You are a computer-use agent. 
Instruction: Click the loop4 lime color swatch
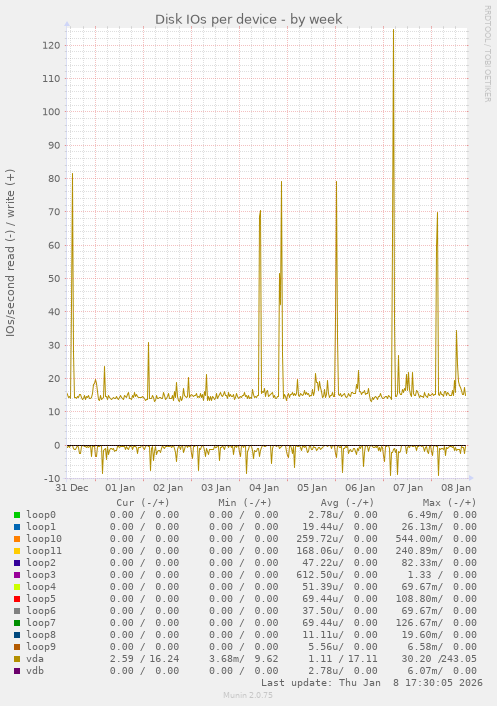click(x=17, y=587)
